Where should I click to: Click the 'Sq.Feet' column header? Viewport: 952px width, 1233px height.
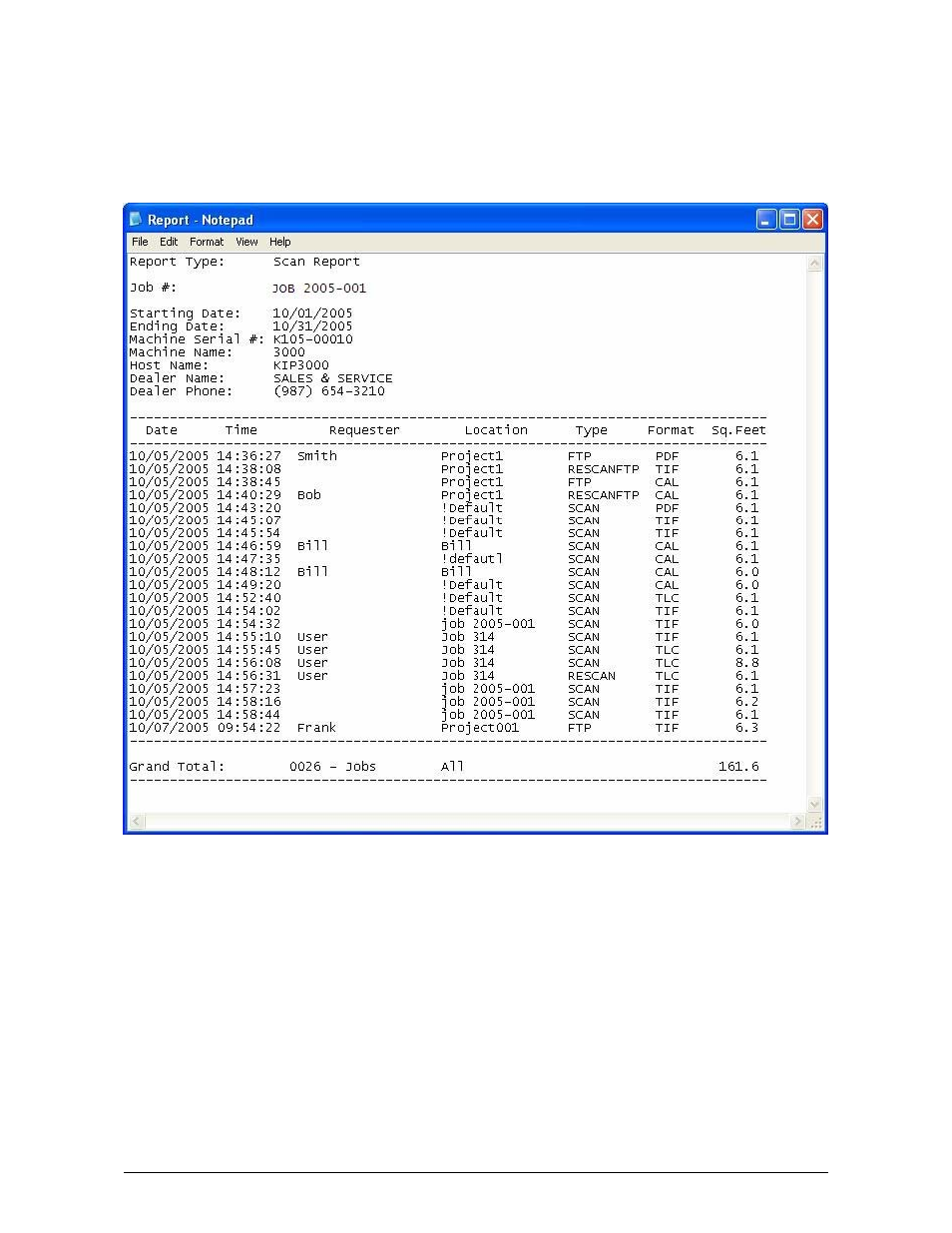(x=738, y=430)
